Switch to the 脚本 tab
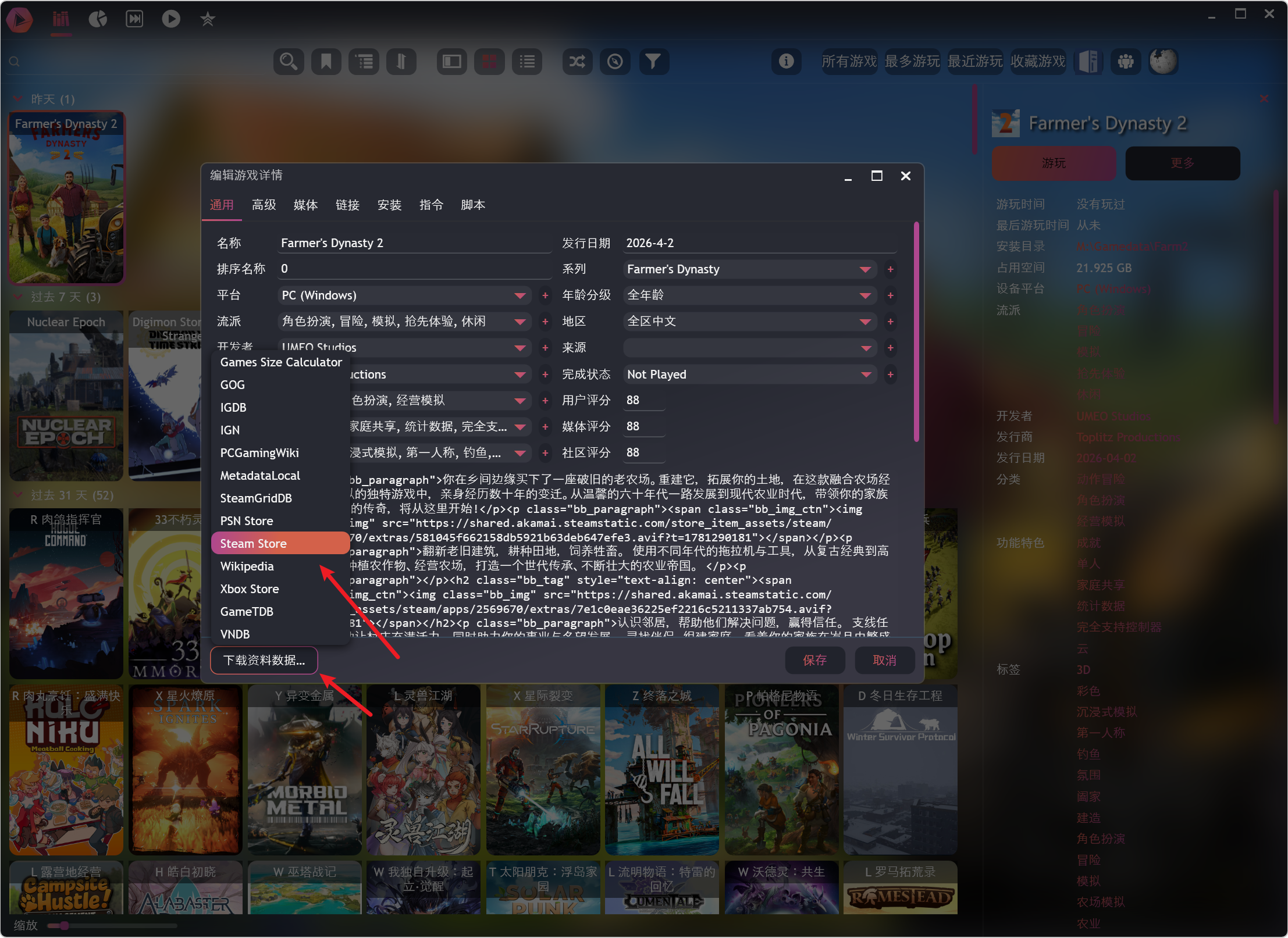This screenshot has width=1288, height=938. pyautogui.click(x=473, y=205)
